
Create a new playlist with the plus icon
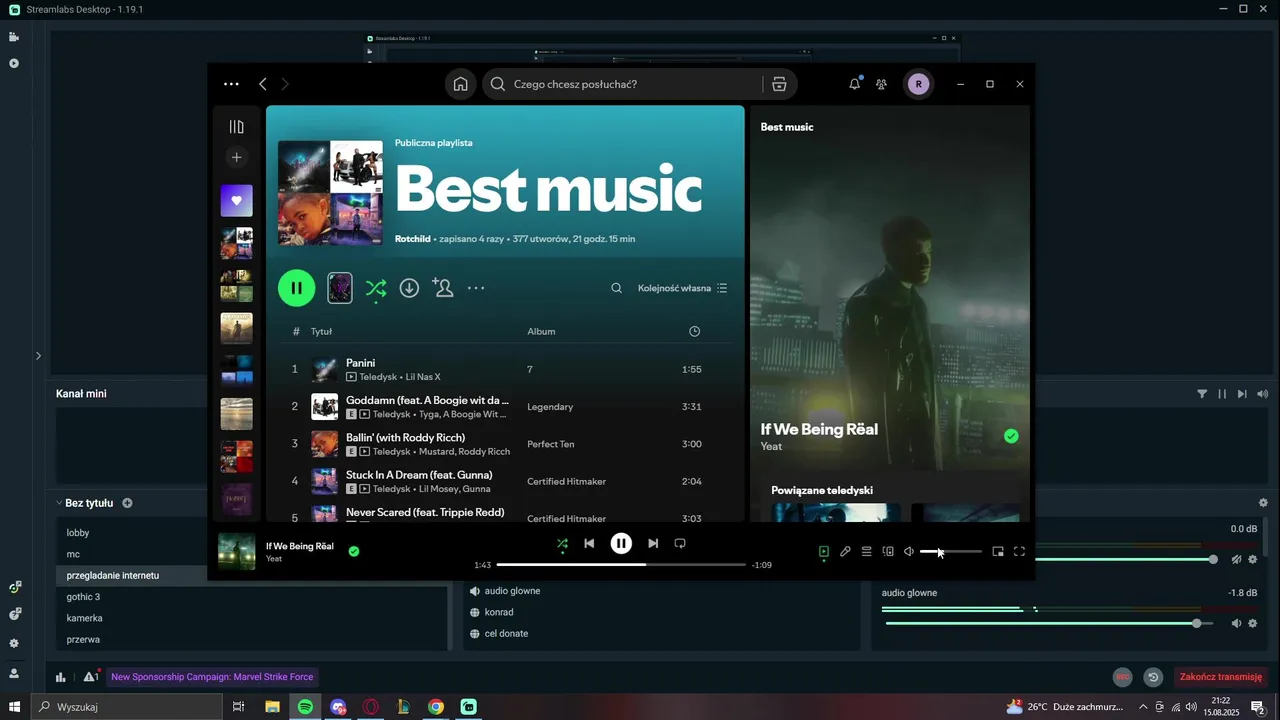click(x=236, y=157)
